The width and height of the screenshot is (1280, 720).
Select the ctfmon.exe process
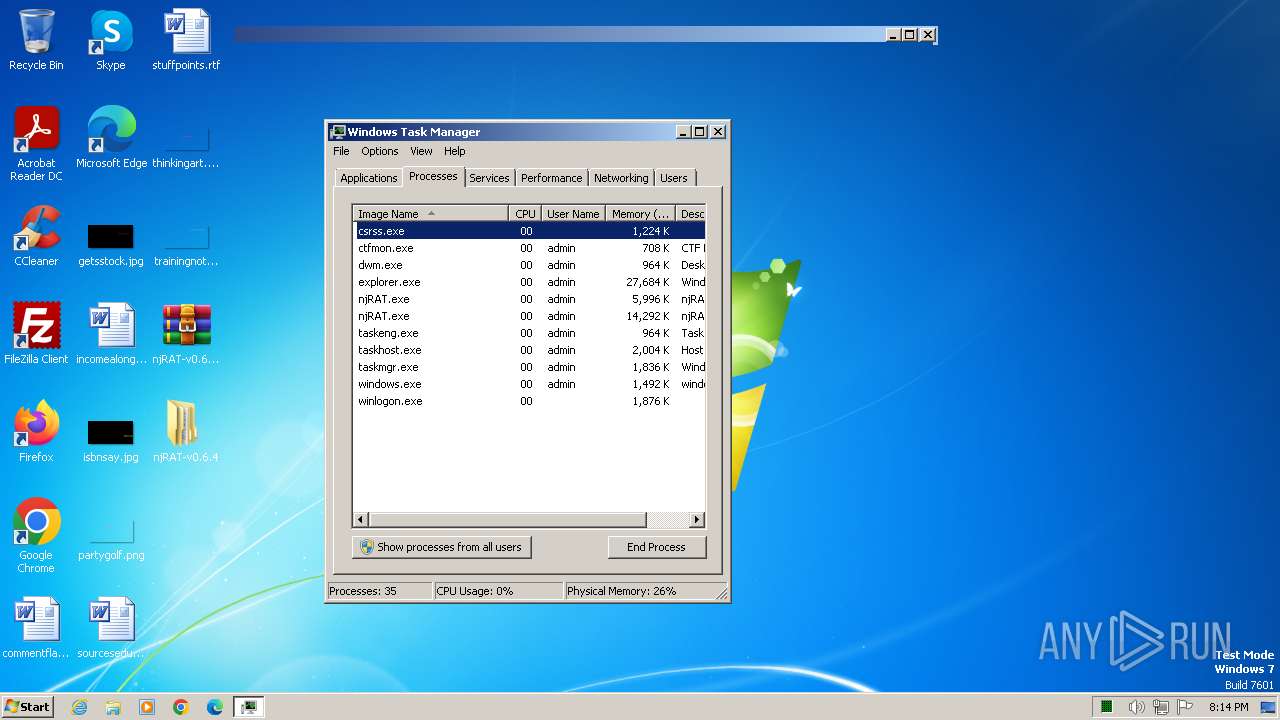[529, 248]
